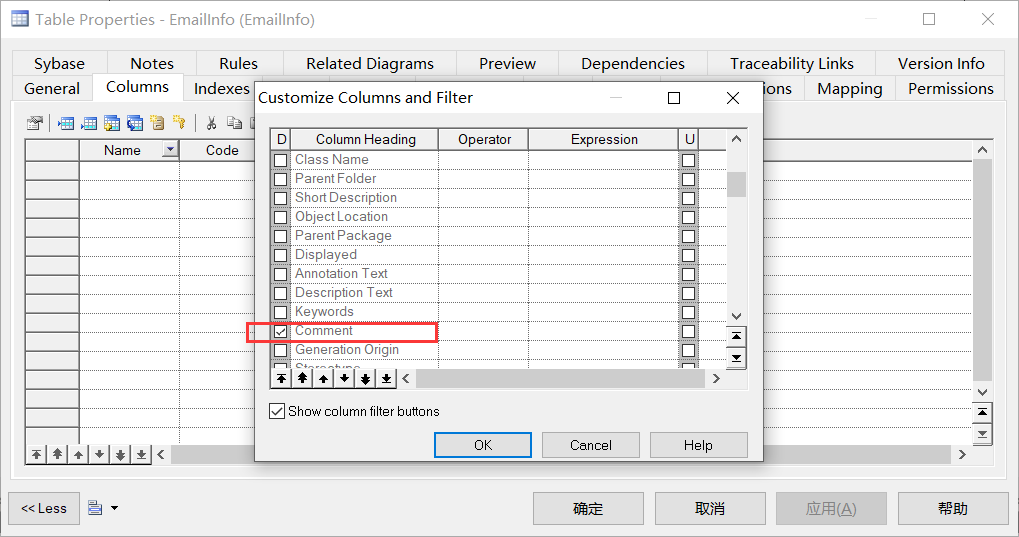Click OK in Customize Columns dialog
1019x537 pixels.
click(x=483, y=445)
